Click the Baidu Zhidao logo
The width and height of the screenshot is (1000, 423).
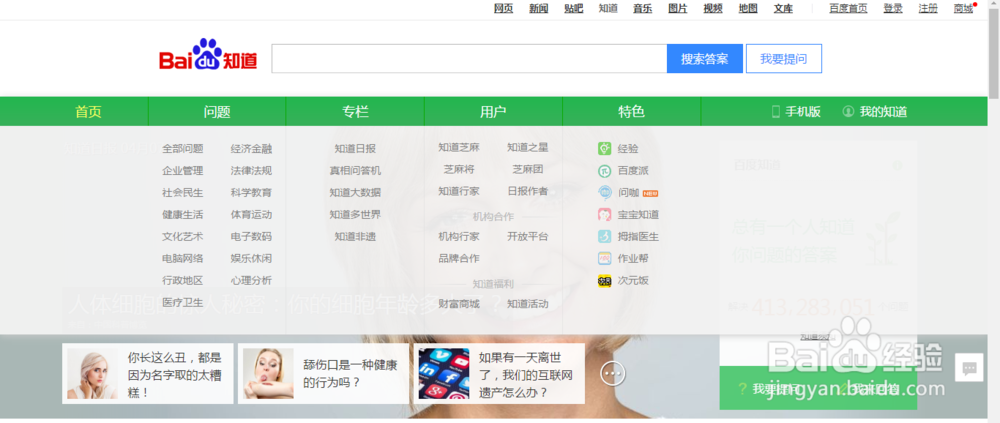tap(208, 56)
